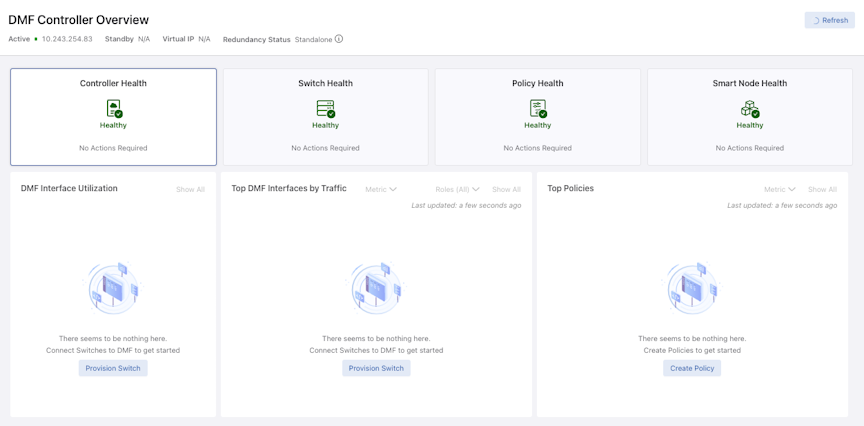The width and height of the screenshot is (864, 426).
Task: Click the empty-state illustration in Top Policies
Action: pos(692,289)
